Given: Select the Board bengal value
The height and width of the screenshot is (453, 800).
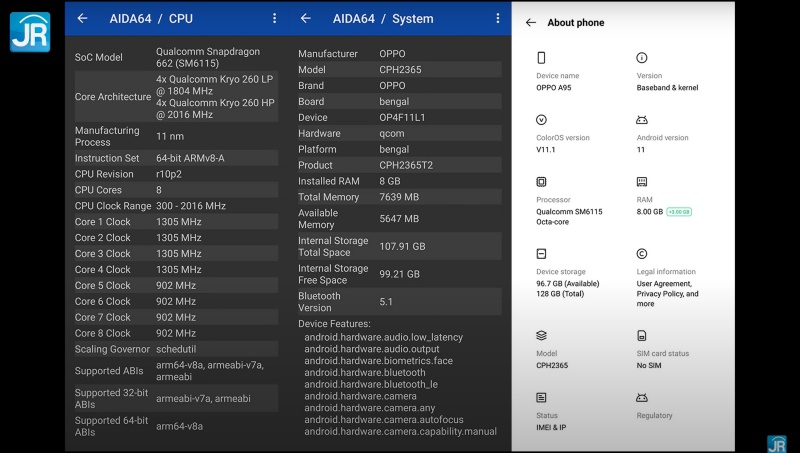Looking at the screenshot, I should [x=394, y=102].
